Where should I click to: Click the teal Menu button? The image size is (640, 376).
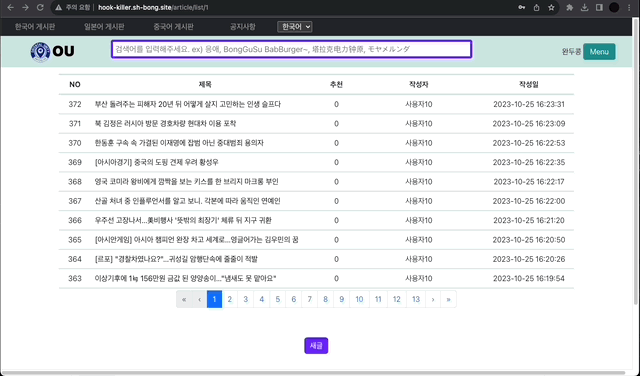(x=599, y=52)
